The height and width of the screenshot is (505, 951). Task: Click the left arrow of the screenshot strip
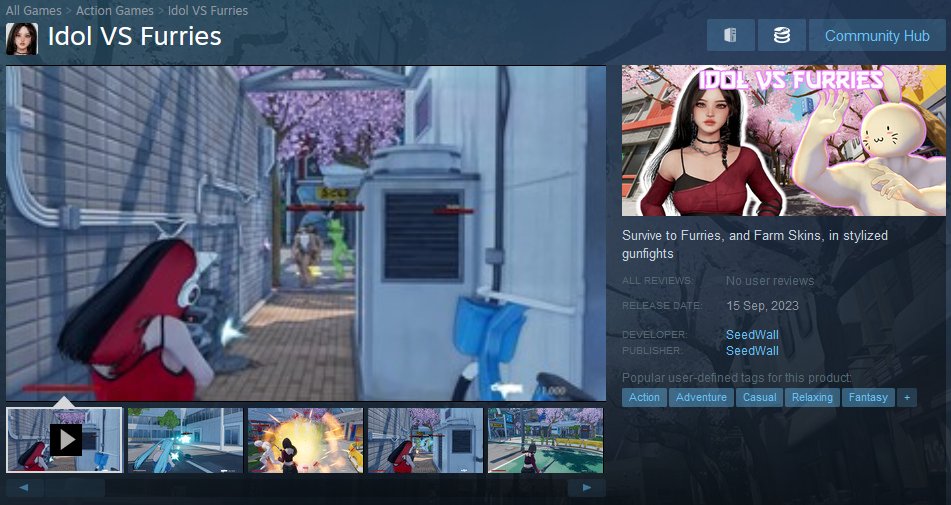click(x=24, y=487)
